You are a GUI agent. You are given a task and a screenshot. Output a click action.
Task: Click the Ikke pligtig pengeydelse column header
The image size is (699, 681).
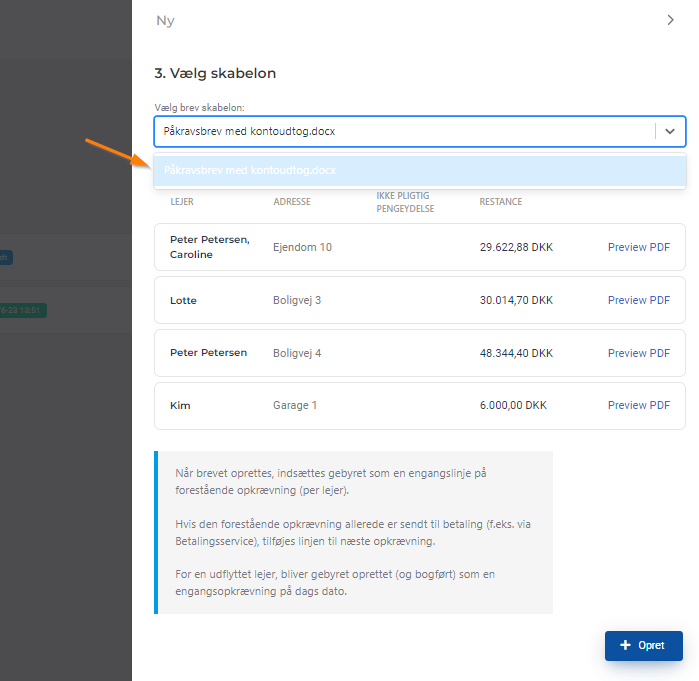(404, 202)
